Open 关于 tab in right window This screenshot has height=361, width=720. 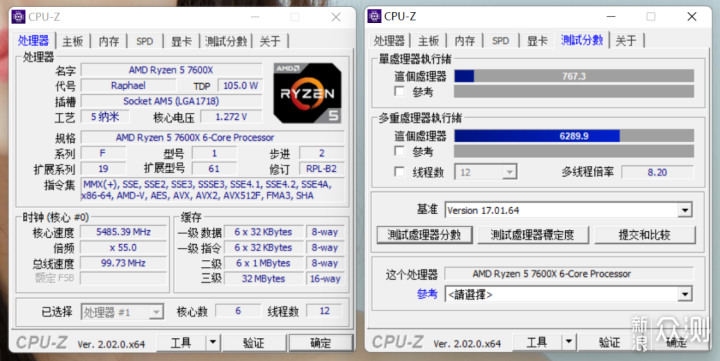click(626, 41)
